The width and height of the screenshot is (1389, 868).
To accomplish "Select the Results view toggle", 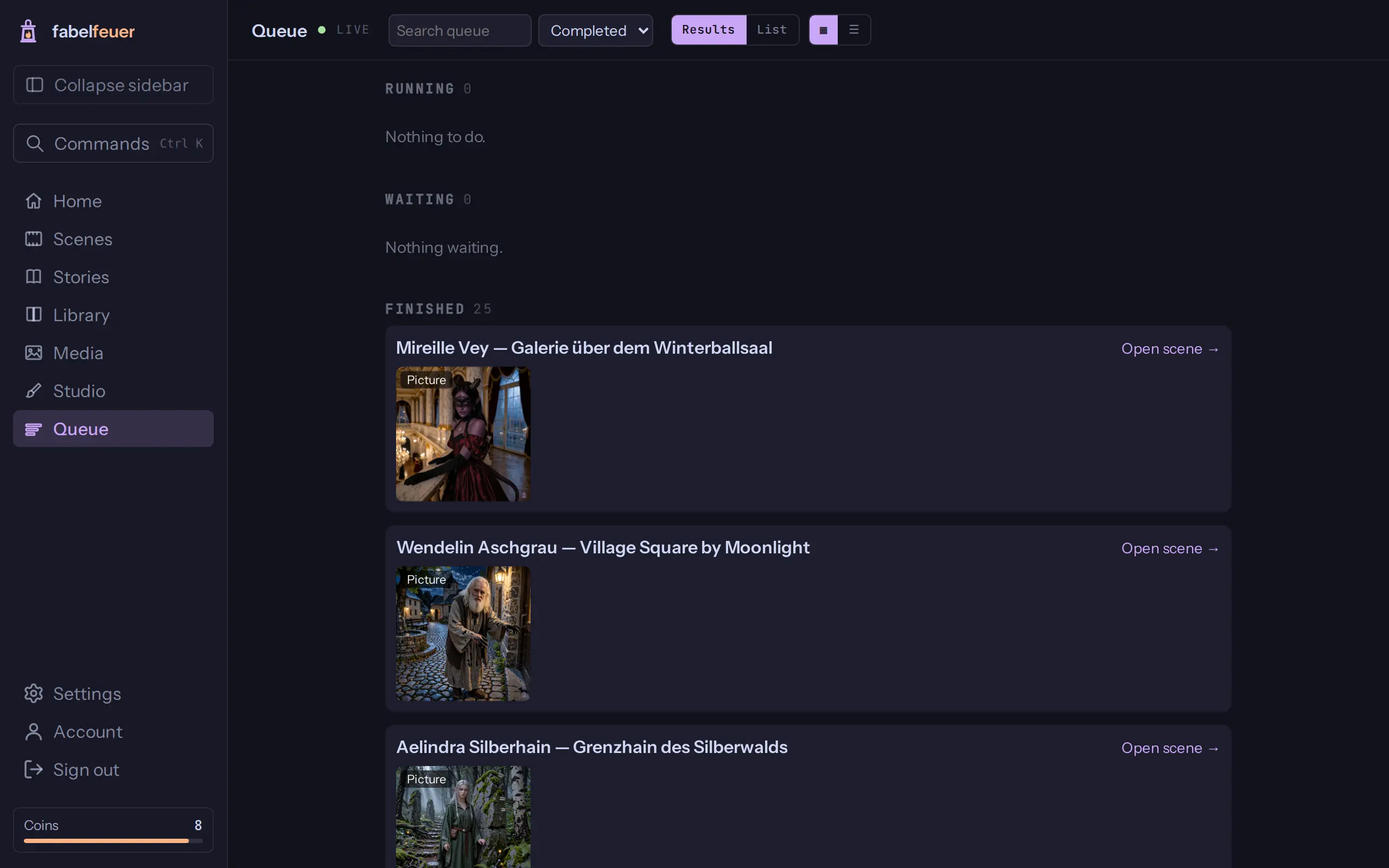I will (708, 30).
